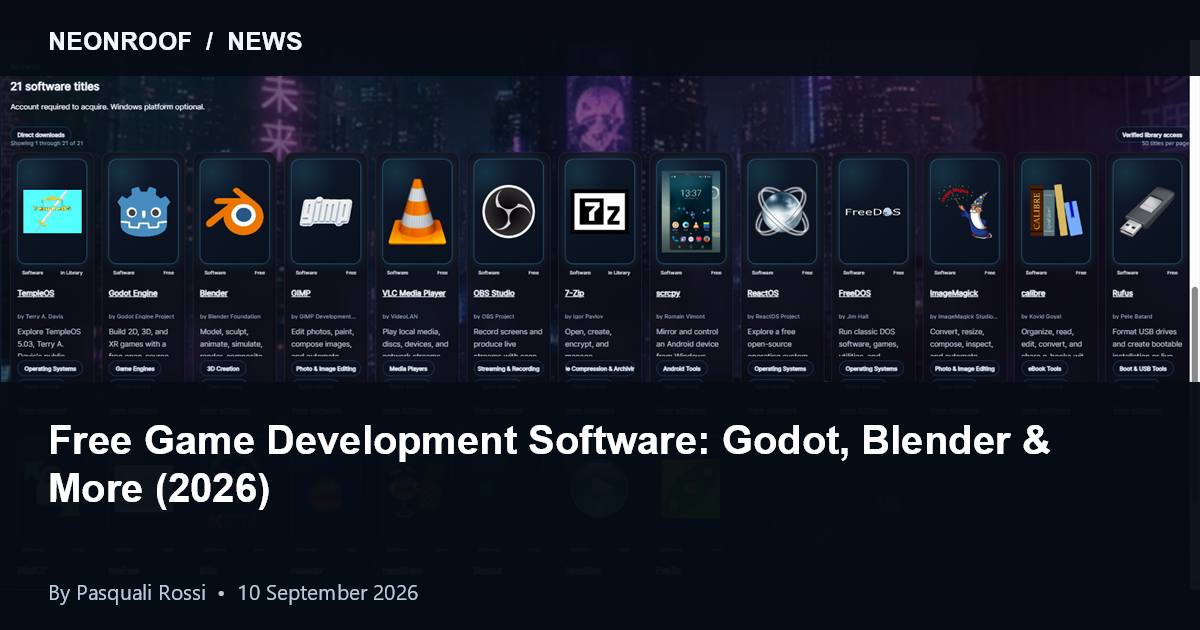Viewport: 1200px width, 630px height.
Task: Click the orange Blender logo
Action: (234, 211)
